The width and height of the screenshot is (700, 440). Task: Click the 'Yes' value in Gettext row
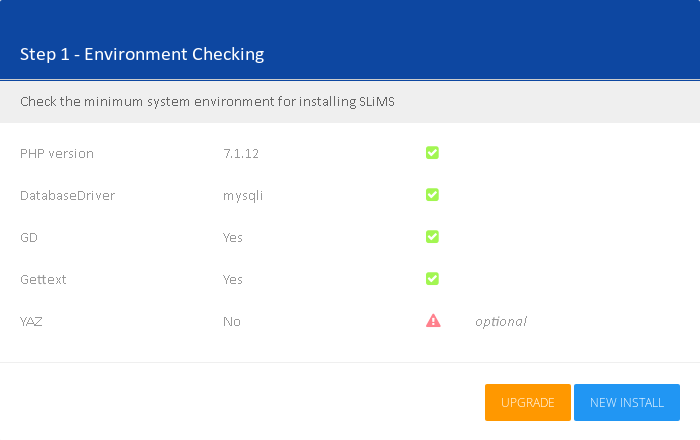233,280
